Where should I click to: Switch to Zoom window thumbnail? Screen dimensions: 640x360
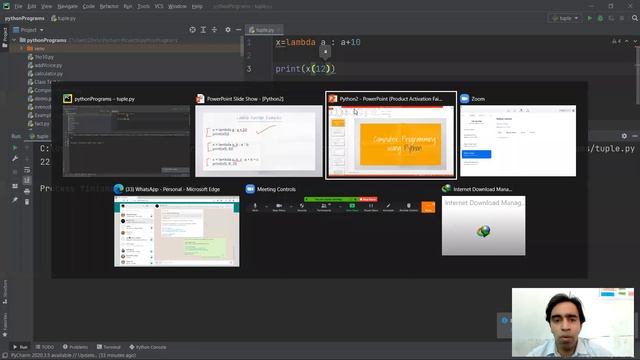click(x=518, y=141)
